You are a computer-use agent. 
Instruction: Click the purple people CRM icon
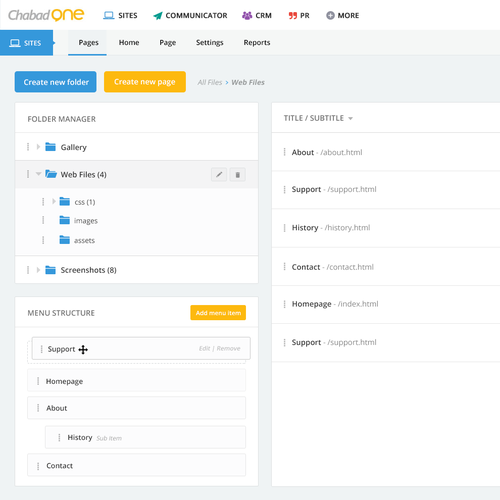click(x=247, y=15)
